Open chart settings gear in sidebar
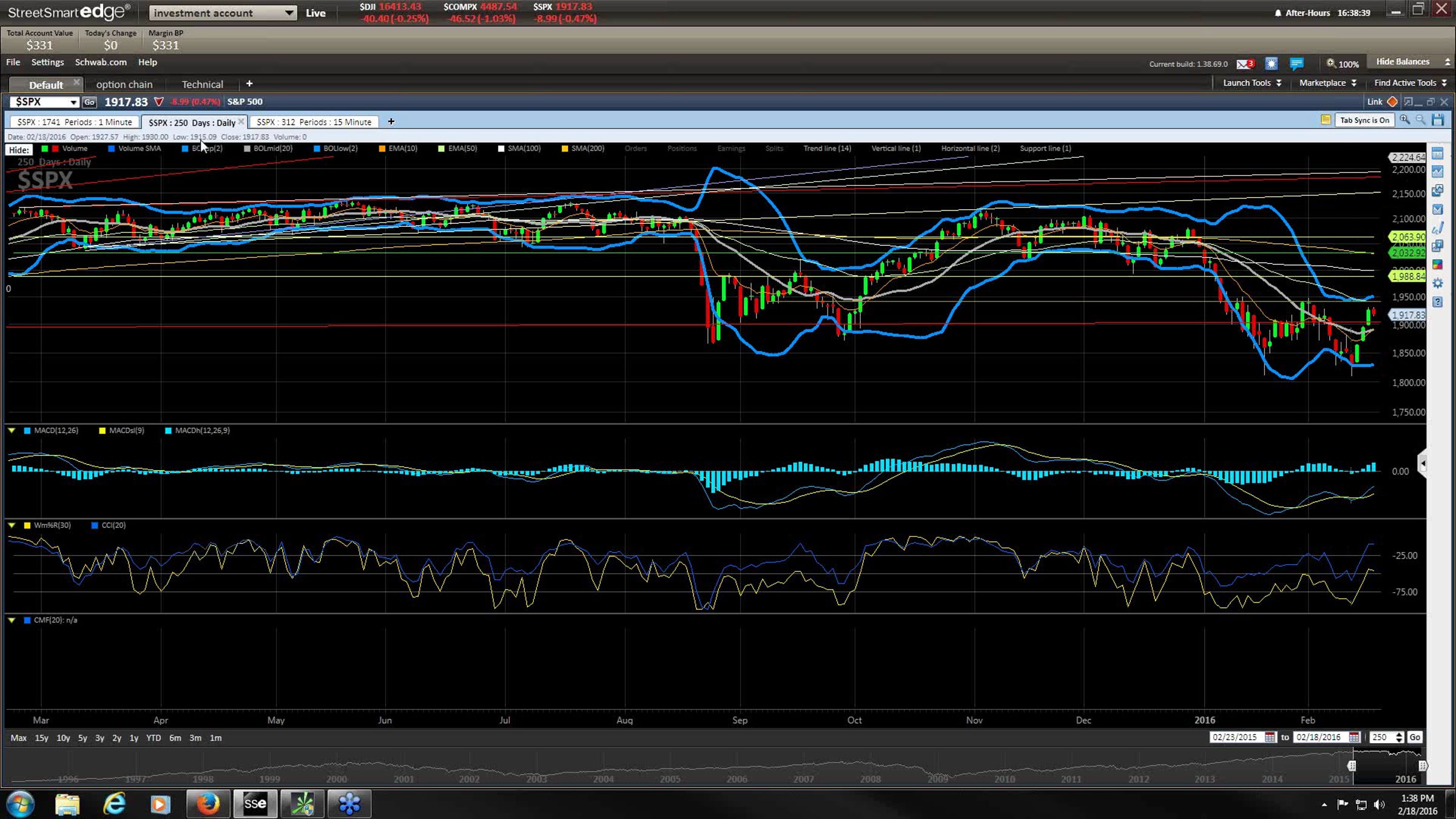1456x819 pixels. [x=1437, y=283]
